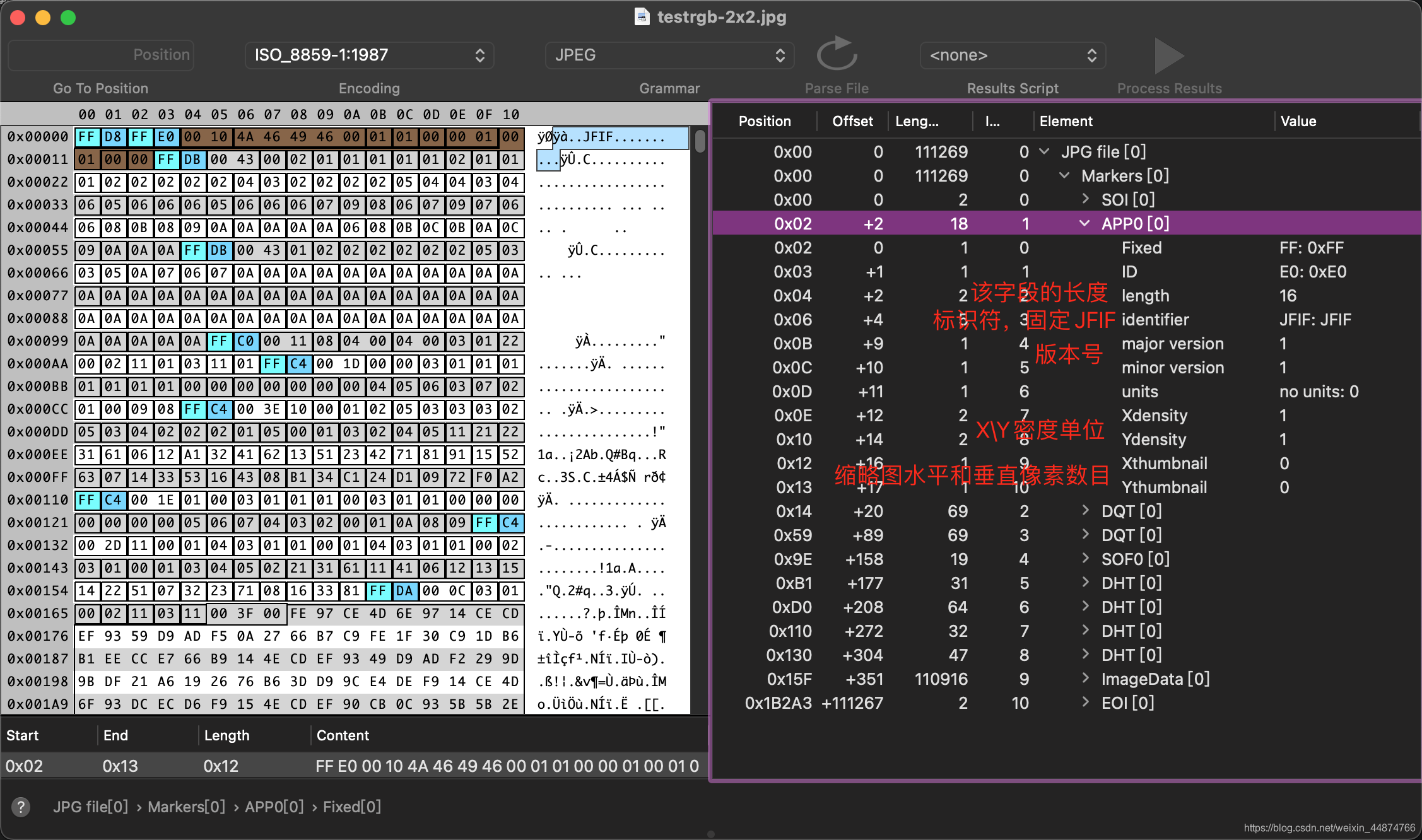Click the 'JFIF: JFIF' value cell
This screenshot has width=1422, height=840.
(x=1315, y=320)
